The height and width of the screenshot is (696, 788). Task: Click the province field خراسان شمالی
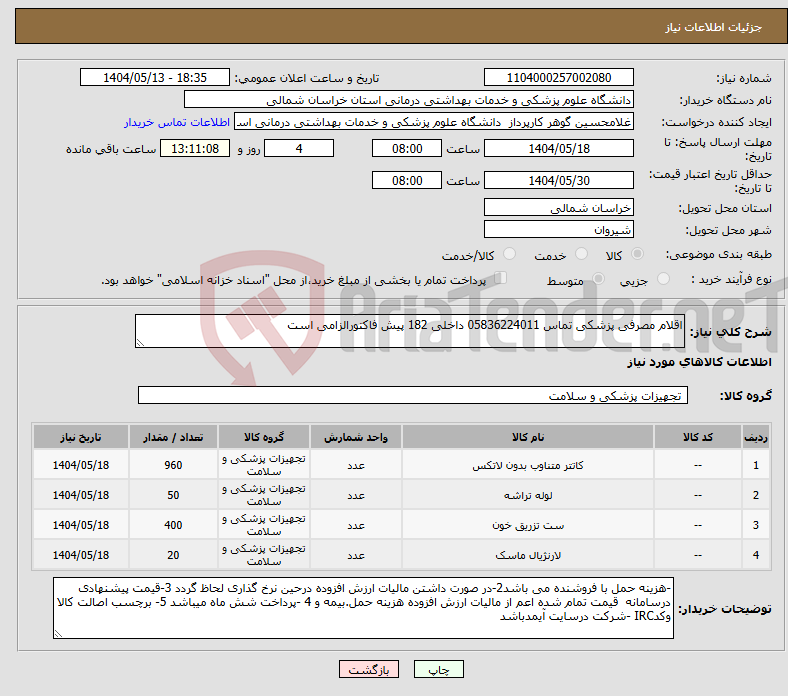tap(558, 207)
